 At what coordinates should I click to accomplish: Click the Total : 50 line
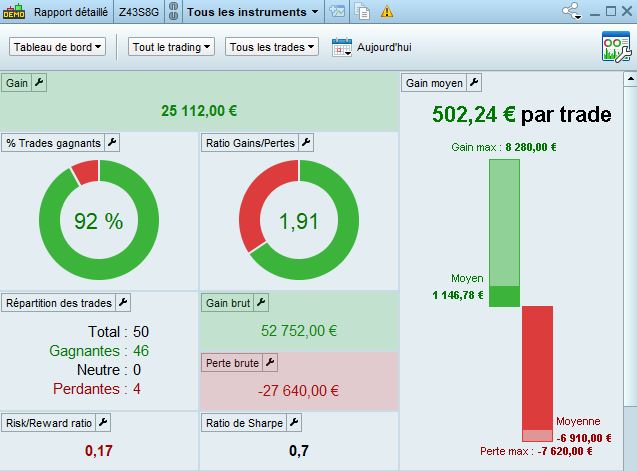(119, 332)
